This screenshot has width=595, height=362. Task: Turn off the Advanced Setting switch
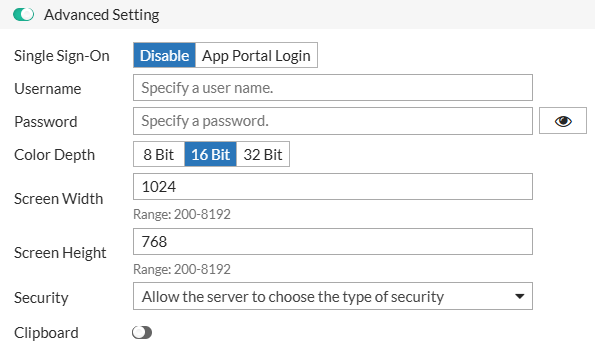24,15
